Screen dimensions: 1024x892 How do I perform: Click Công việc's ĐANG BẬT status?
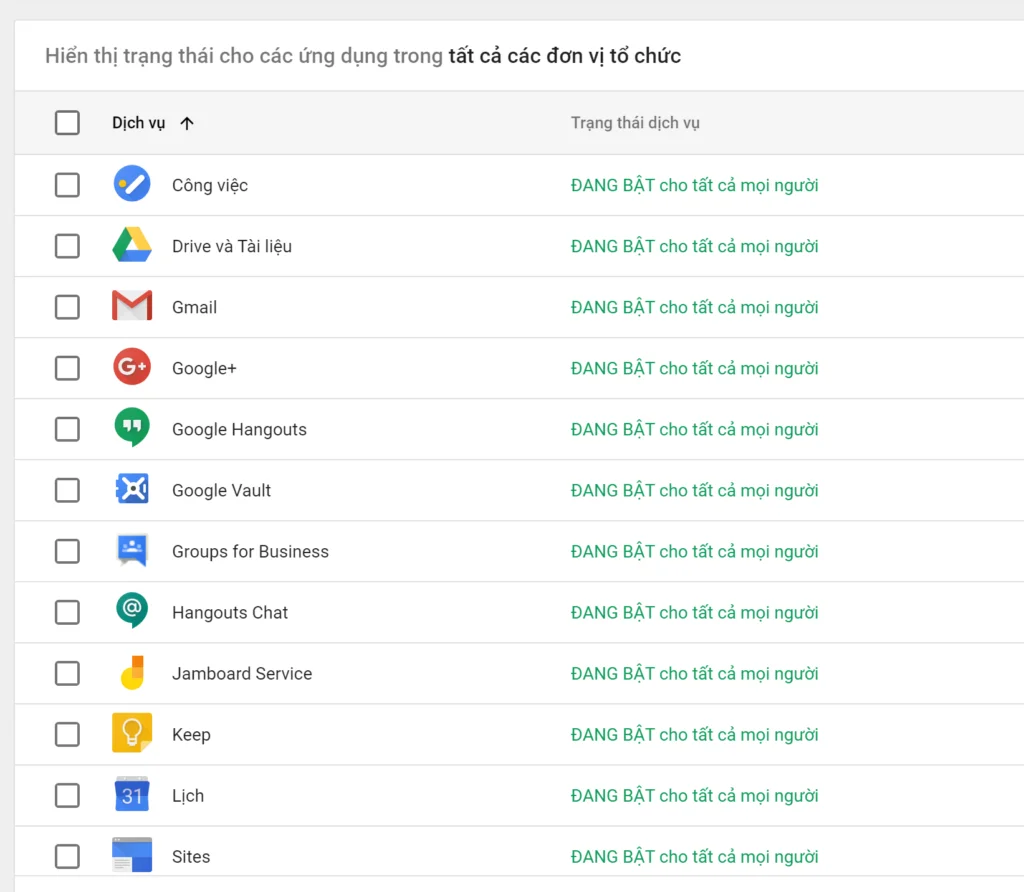(x=694, y=185)
